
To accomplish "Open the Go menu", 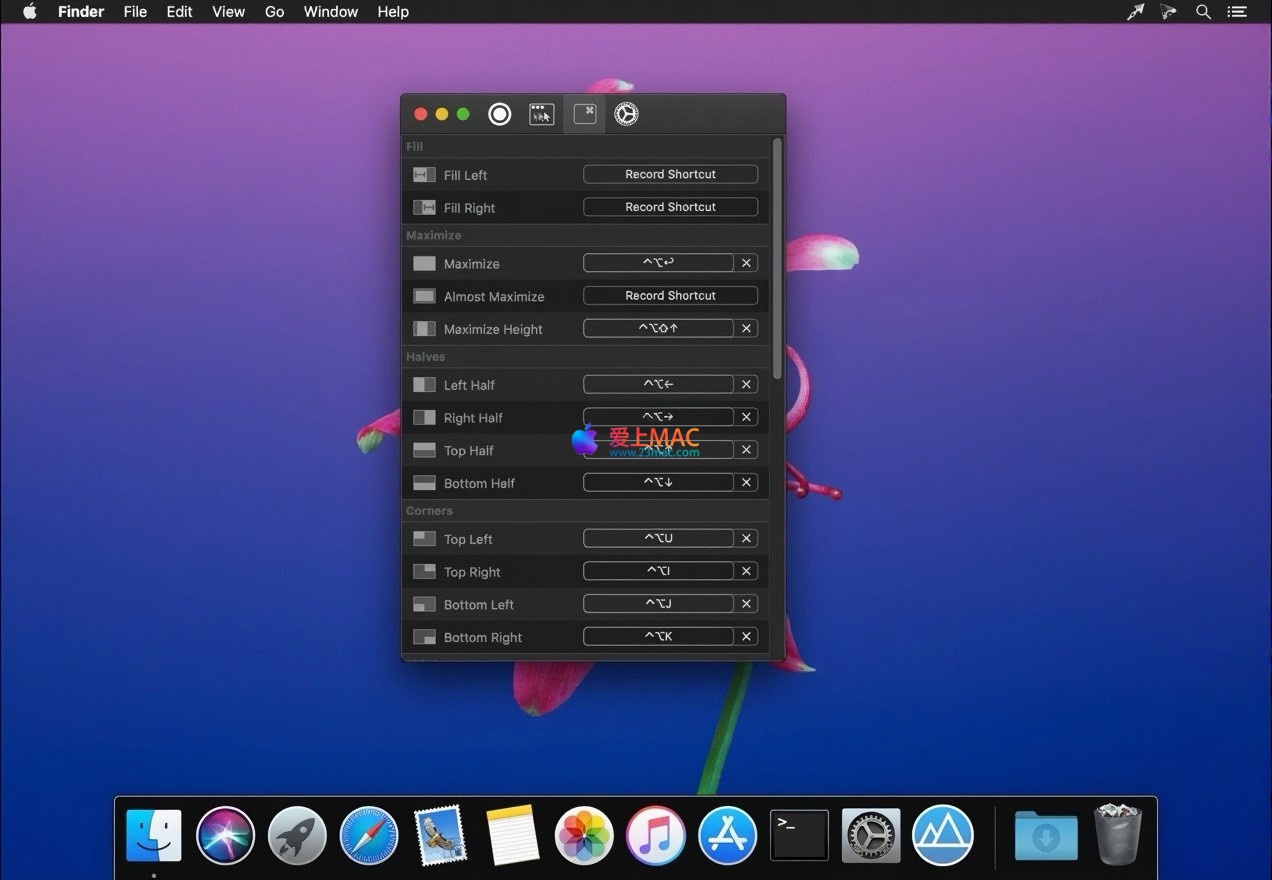I will point(274,12).
